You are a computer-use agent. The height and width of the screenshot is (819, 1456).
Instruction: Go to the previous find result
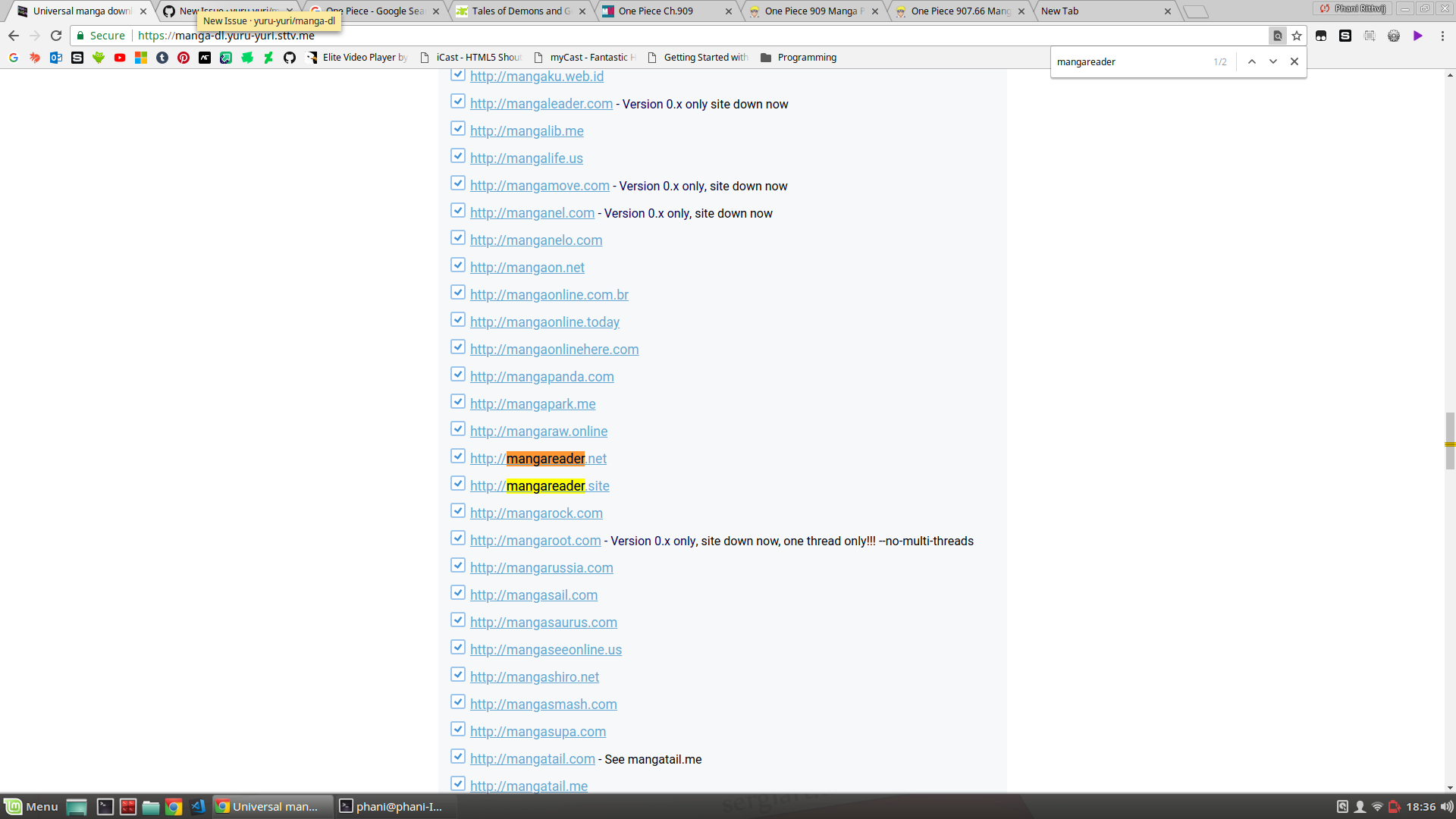[x=1252, y=61]
